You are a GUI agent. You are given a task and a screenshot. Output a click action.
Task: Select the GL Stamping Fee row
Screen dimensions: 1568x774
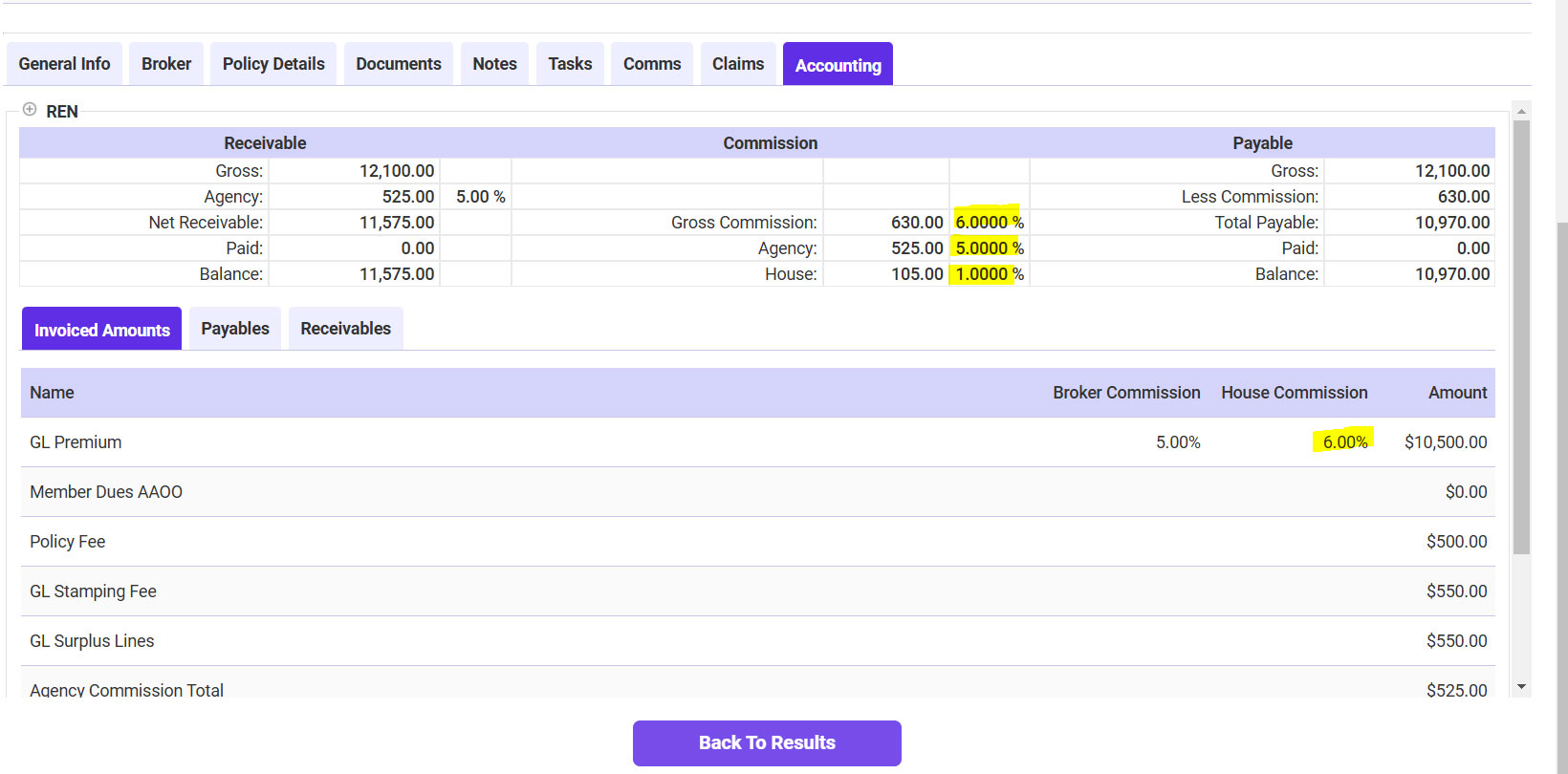(758, 591)
